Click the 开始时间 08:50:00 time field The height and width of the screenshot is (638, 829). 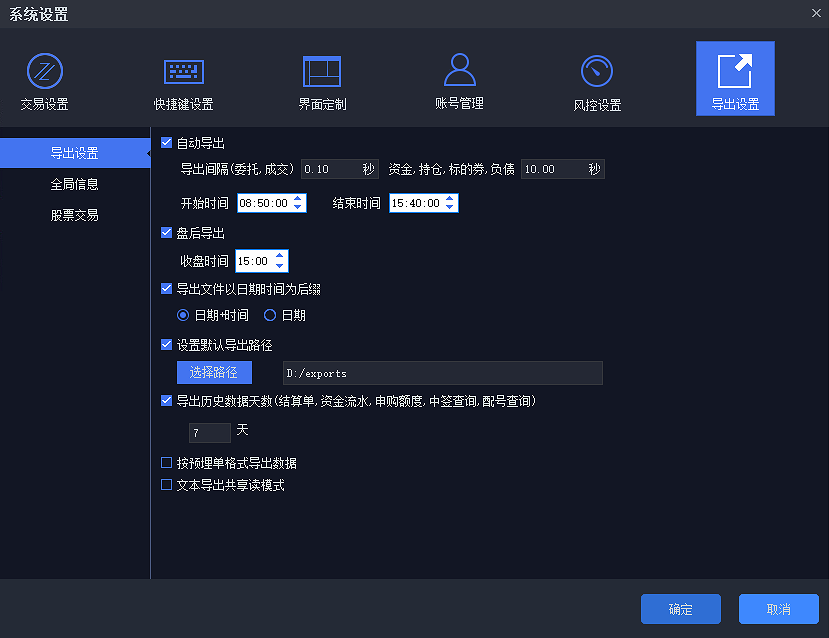271,203
